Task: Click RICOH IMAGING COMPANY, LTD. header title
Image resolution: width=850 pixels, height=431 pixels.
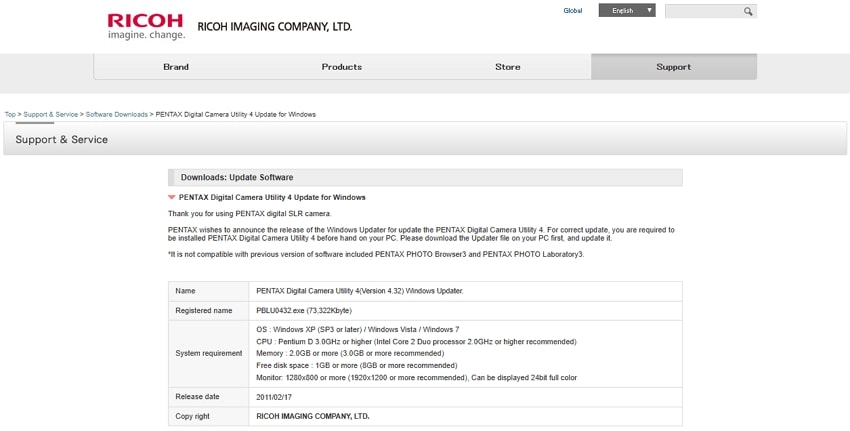Action: click(275, 27)
